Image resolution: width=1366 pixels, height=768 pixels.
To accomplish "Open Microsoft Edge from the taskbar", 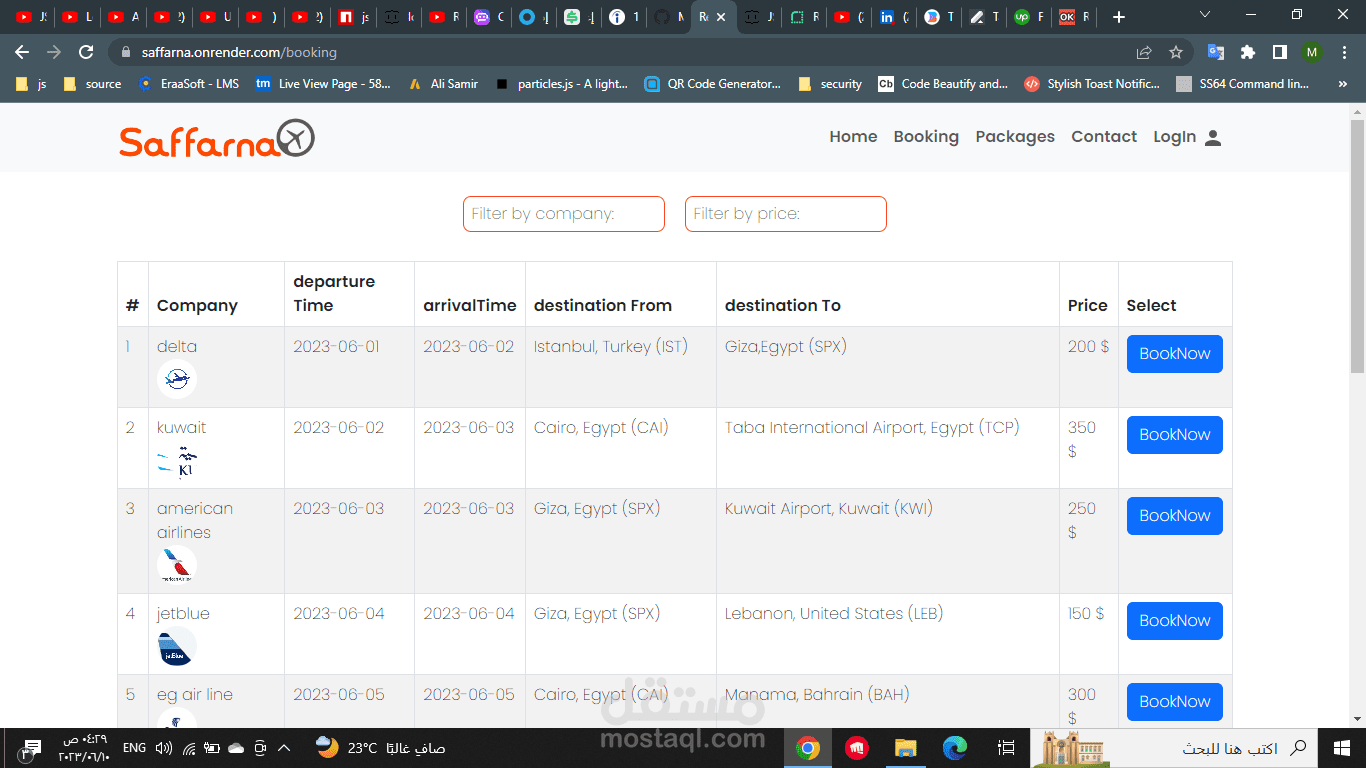I will pos(955,748).
